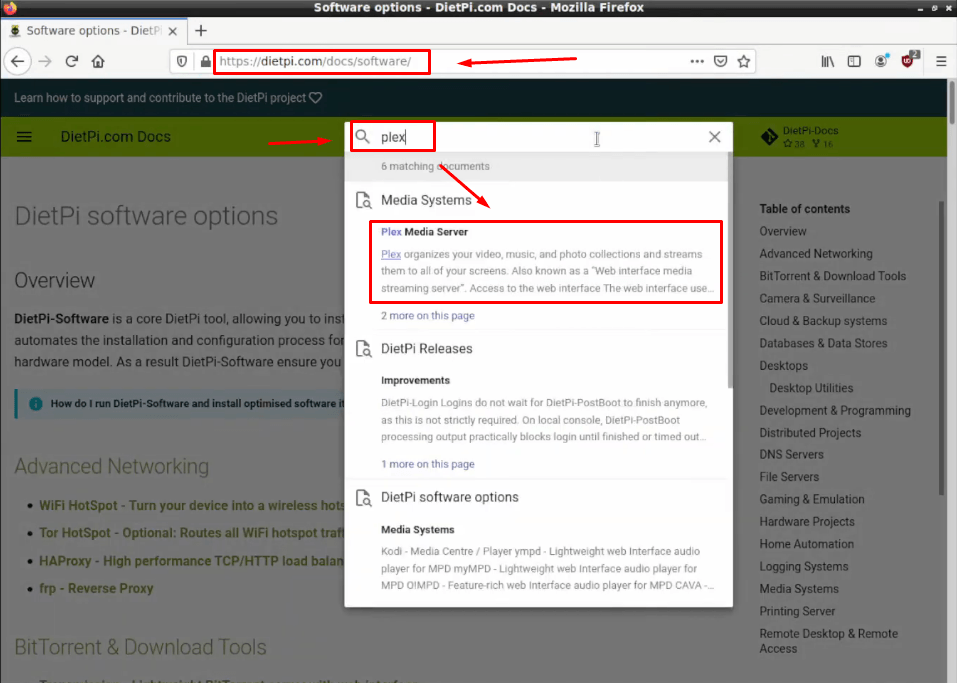Screen dimensions: 957x683
Task: Open DietPi-Docs repository link
Action: (x=801, y=137)
